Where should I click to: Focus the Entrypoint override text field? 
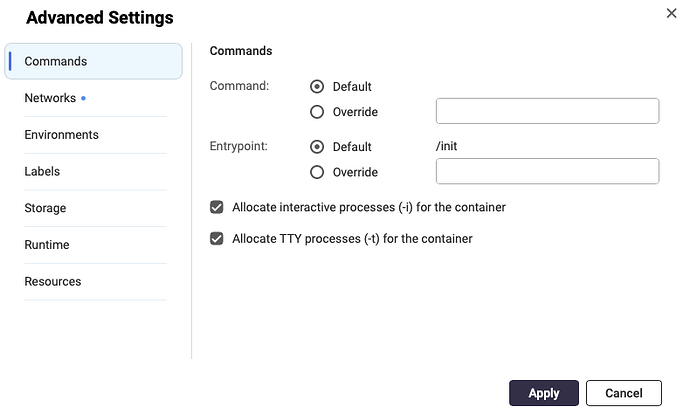pos(547,171)
